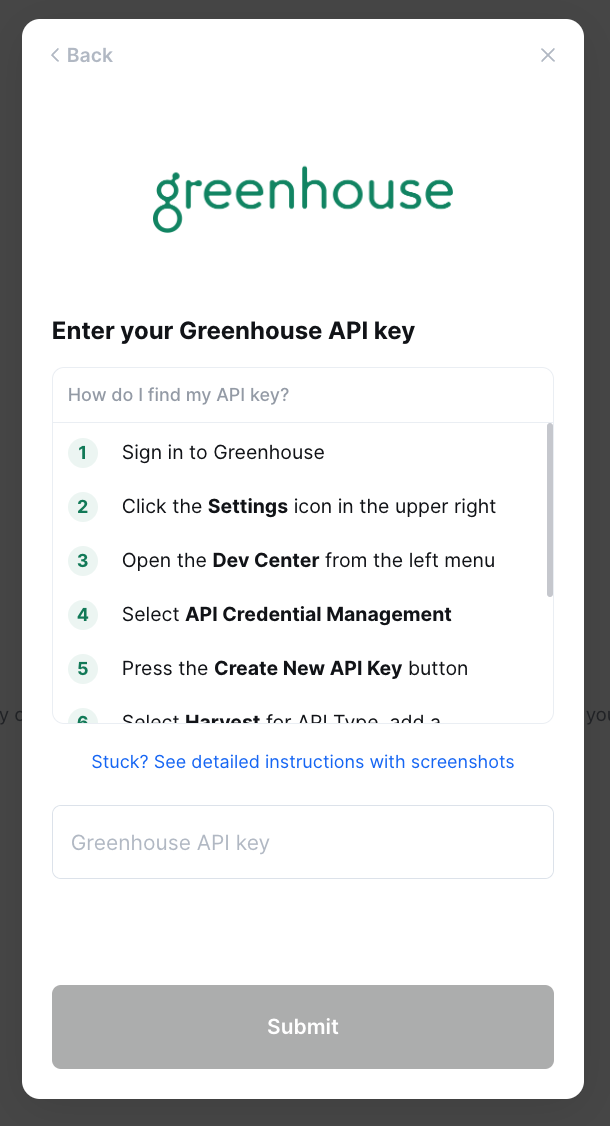Click the instructions list scrollbar
Image resolution: width=610 pixels, height=1126 pixels.
pos(550,510)
